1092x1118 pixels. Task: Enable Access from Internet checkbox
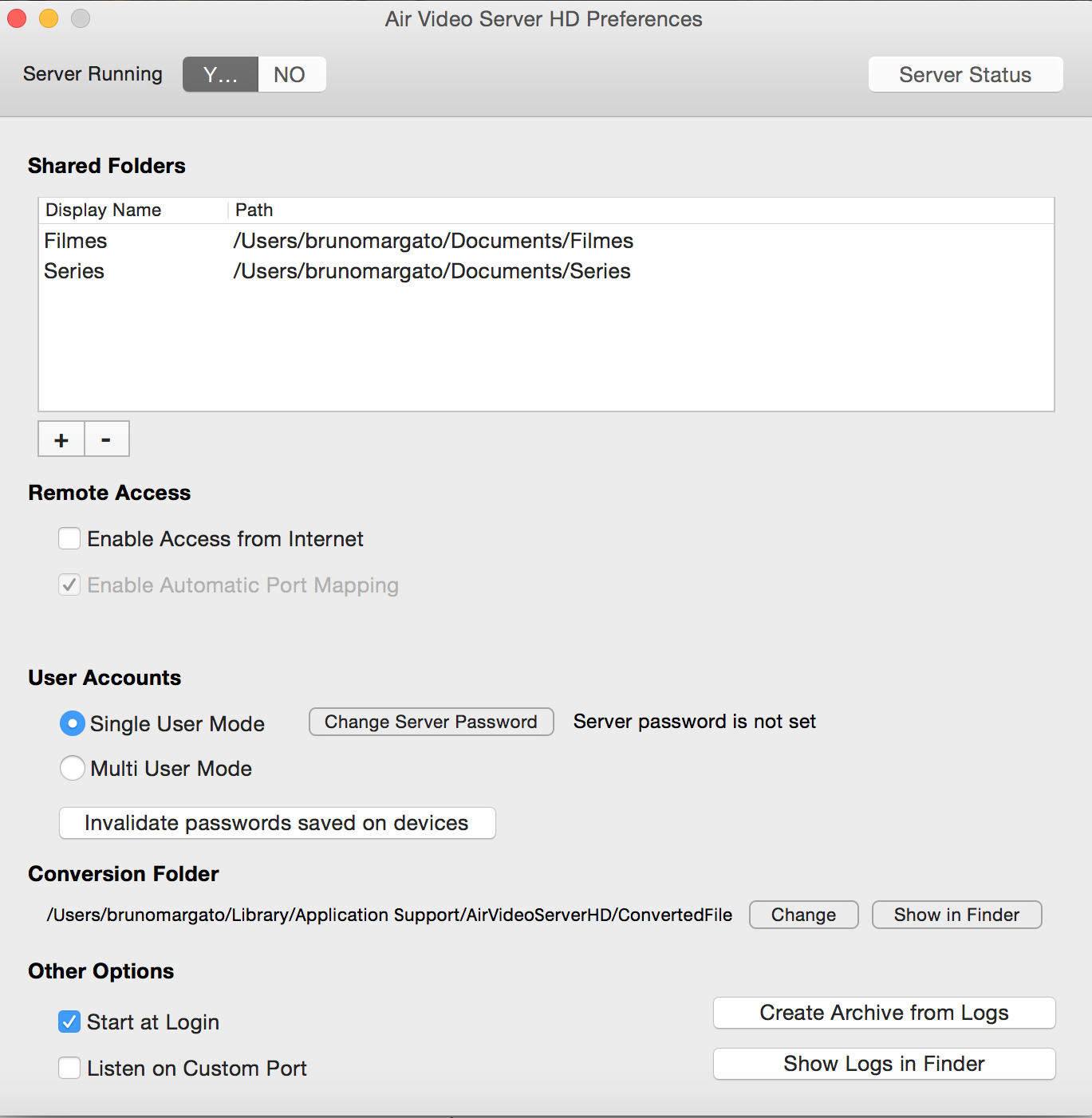pos(70,539)
